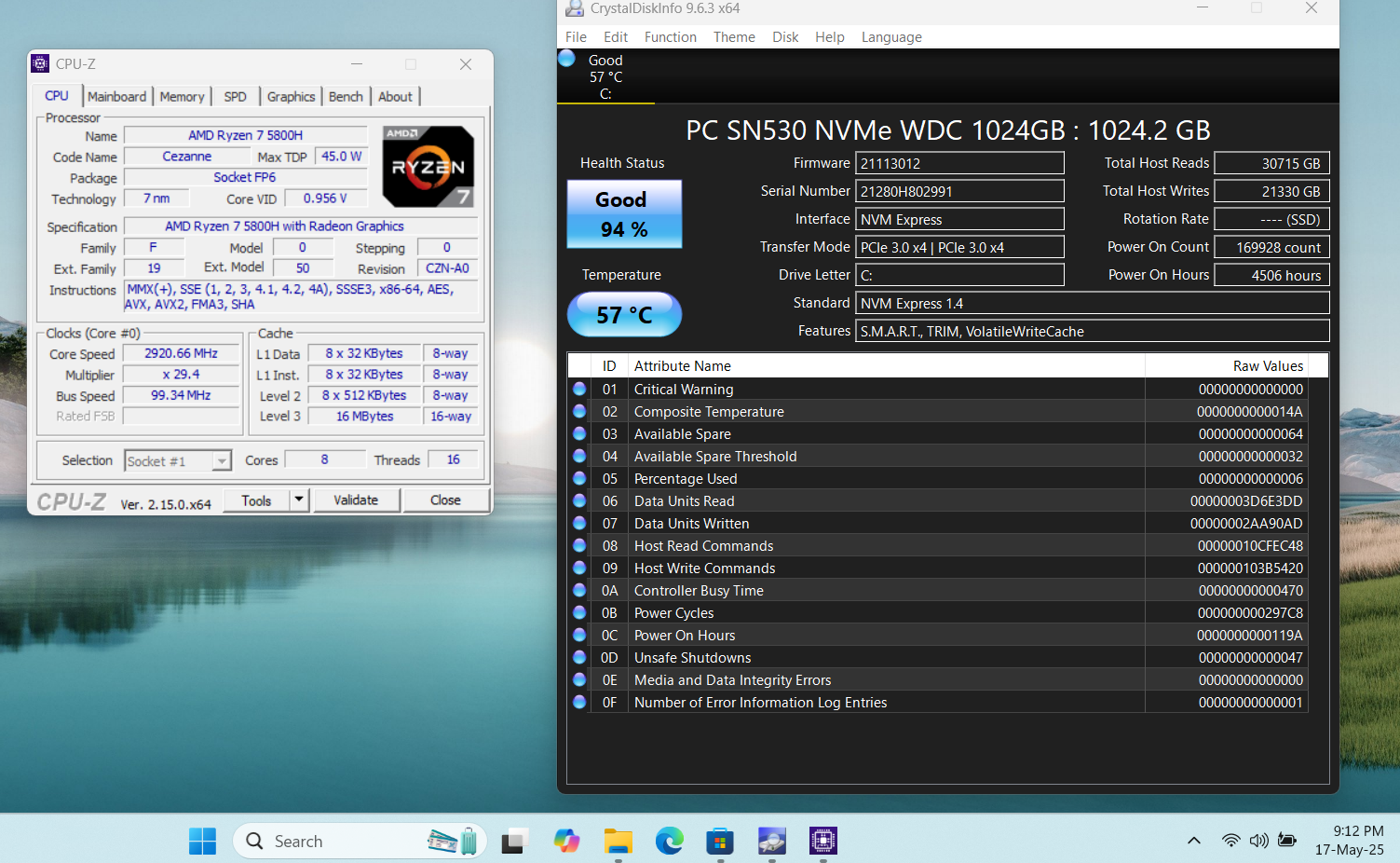Open File Explorer from the taskbar

(x=618, y=841)
